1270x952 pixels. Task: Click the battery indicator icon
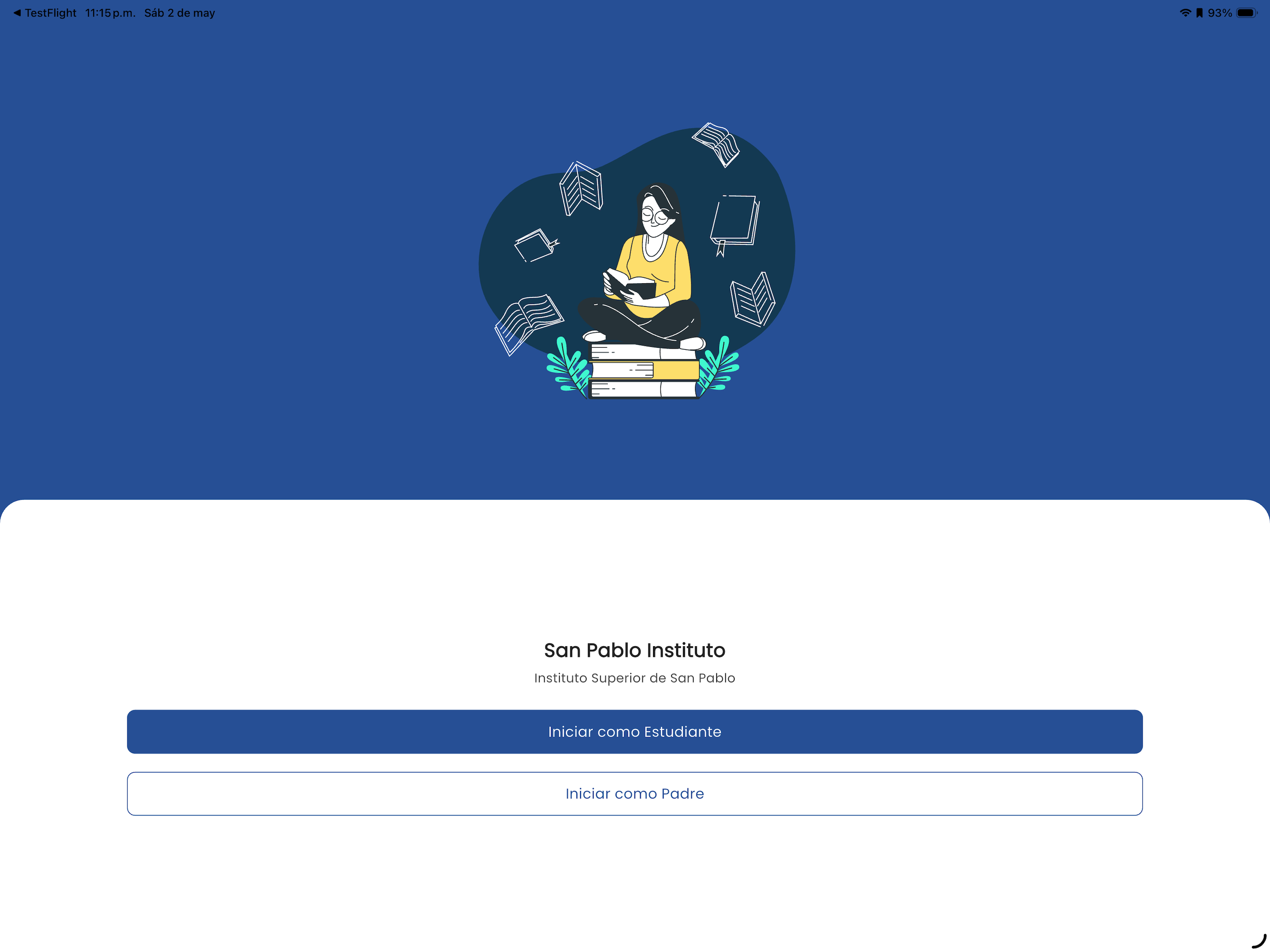(x=1247, y=12)
